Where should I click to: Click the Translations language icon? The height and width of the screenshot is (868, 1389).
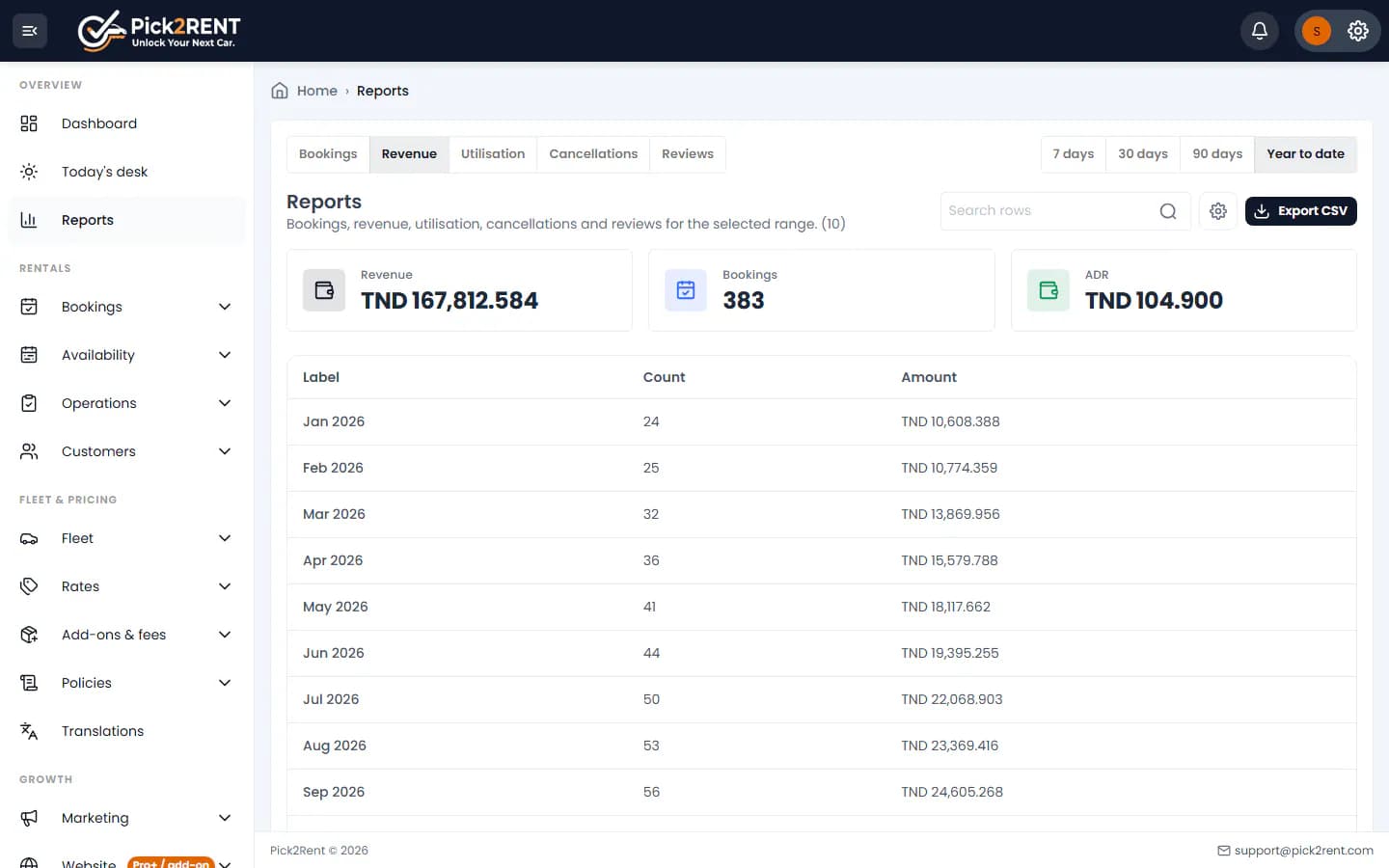29,731
